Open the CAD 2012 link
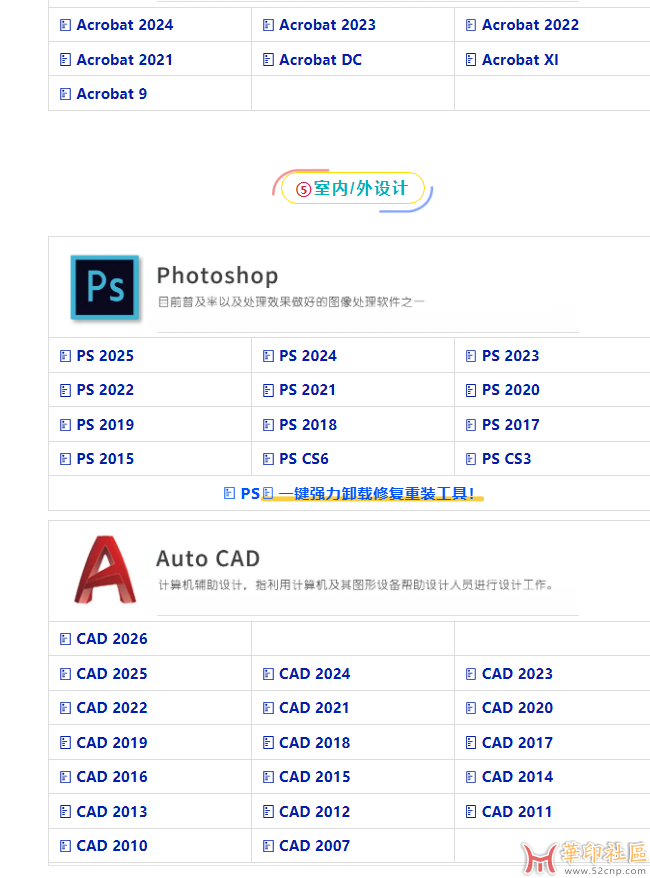Image resolution: width=650 pixels, height=878 pixels. click(x=314, y=811)
